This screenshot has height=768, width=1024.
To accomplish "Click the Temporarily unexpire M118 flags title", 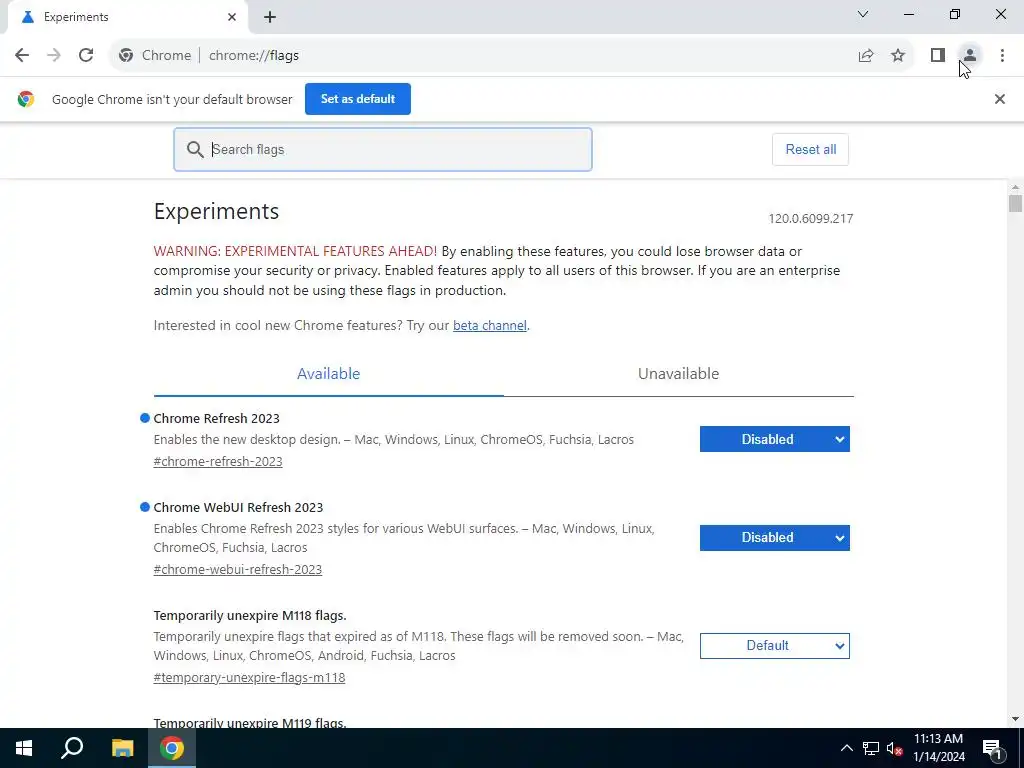I will tap(250, 616).
